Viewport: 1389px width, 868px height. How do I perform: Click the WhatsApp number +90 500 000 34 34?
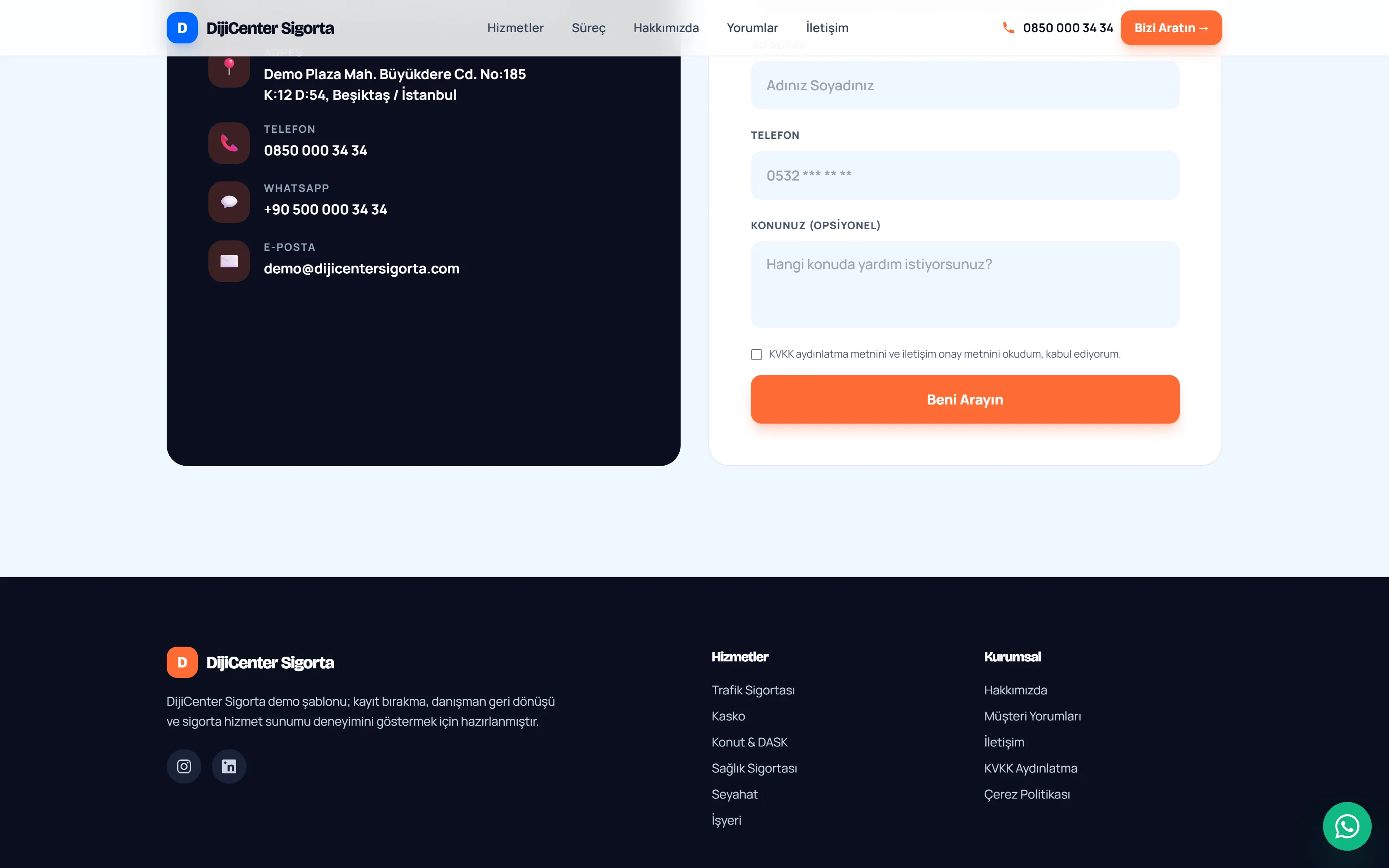pyautogui.click(x=326, y=210)
